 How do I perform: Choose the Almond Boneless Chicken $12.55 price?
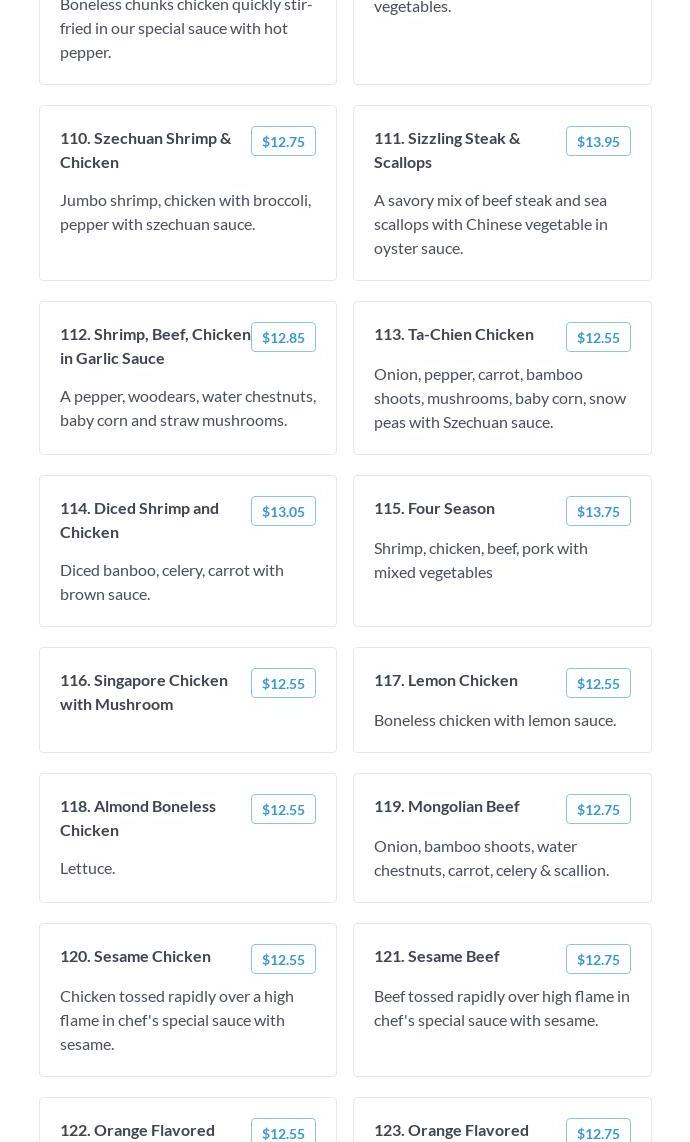(x=283, y=809)
